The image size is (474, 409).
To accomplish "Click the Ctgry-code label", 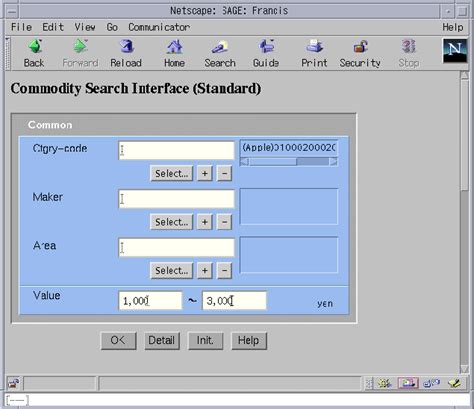I will click(60, 148).
